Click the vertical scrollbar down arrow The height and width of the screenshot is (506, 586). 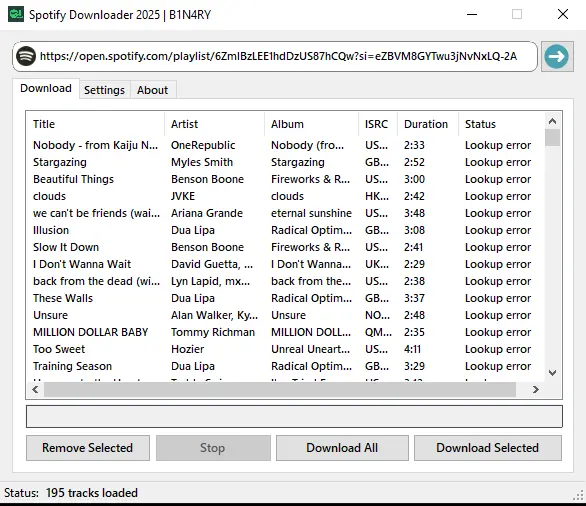tap(552, 373)
